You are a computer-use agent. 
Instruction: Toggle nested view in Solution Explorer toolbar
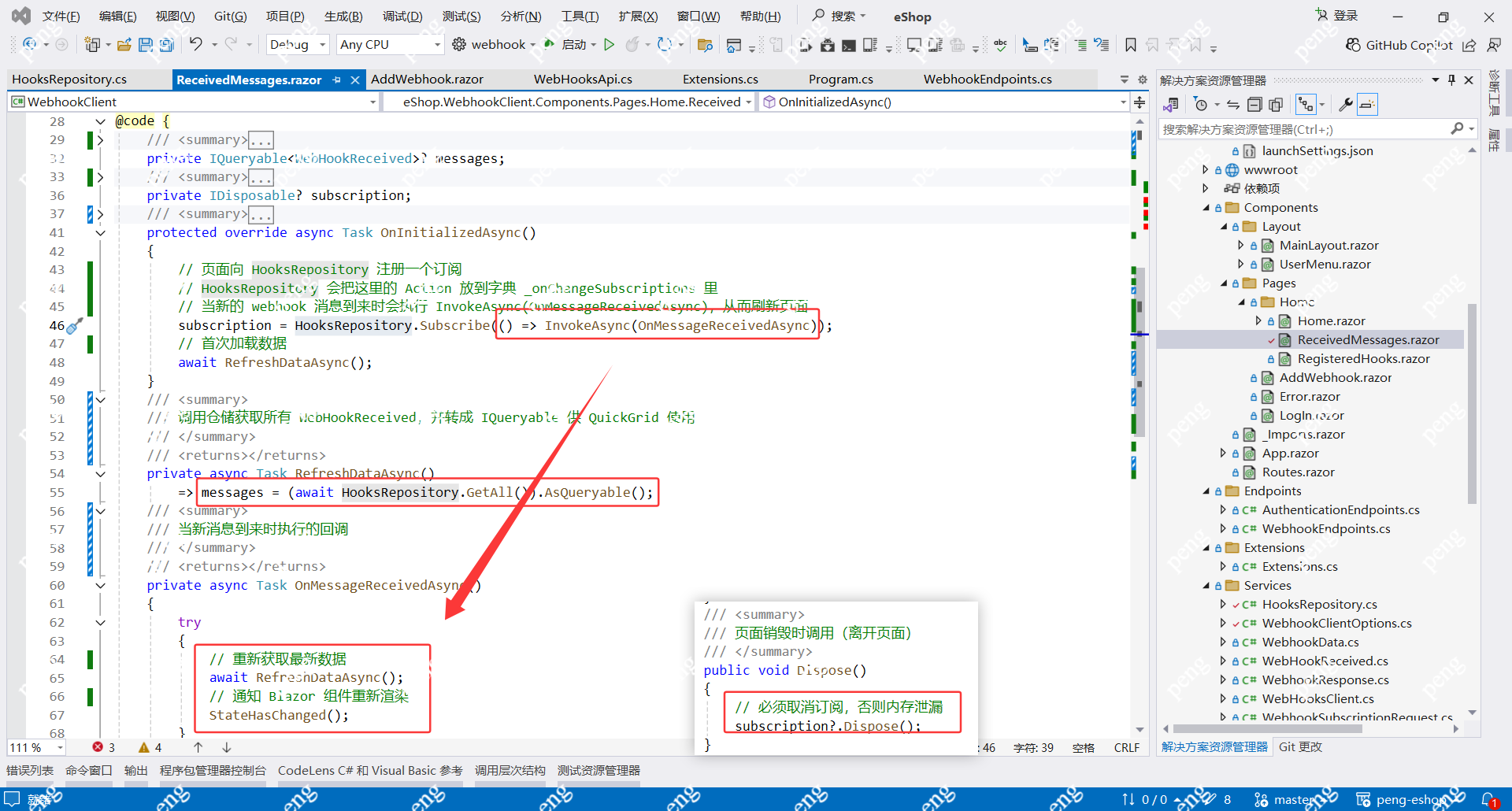click(x=1306, y=105)
